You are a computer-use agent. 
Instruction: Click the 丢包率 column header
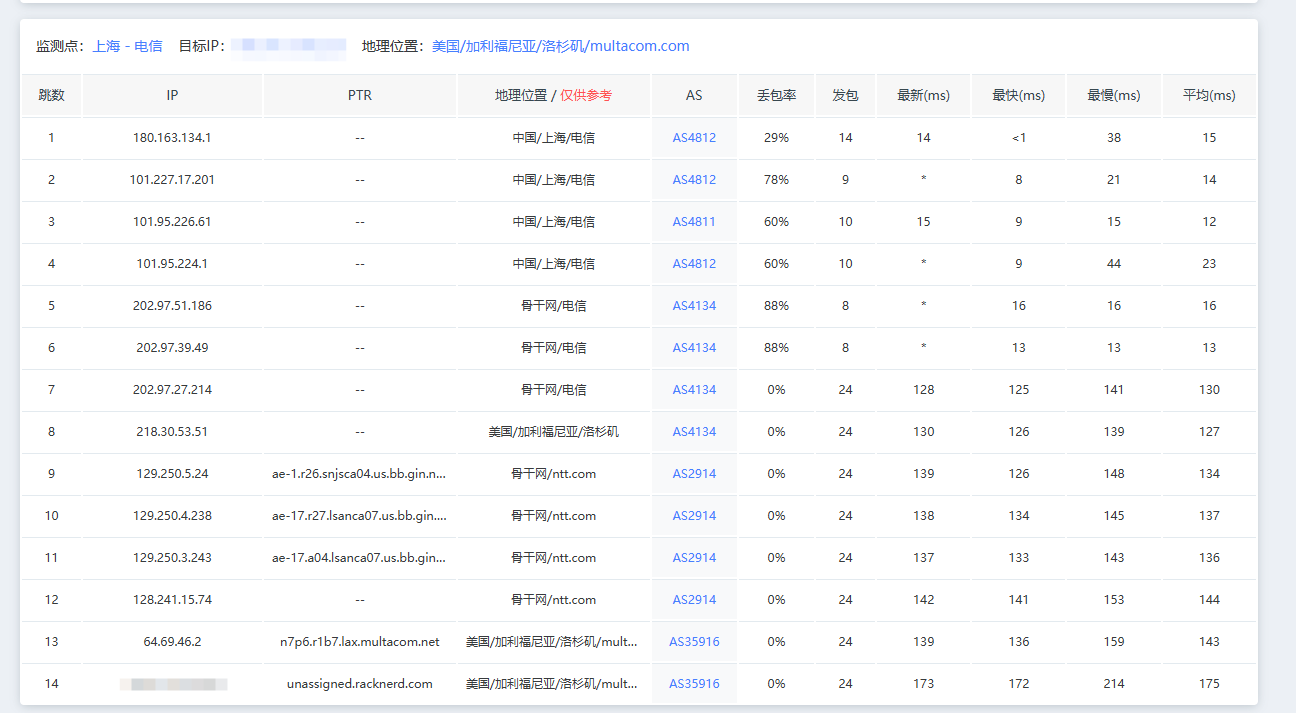point(776,94)
